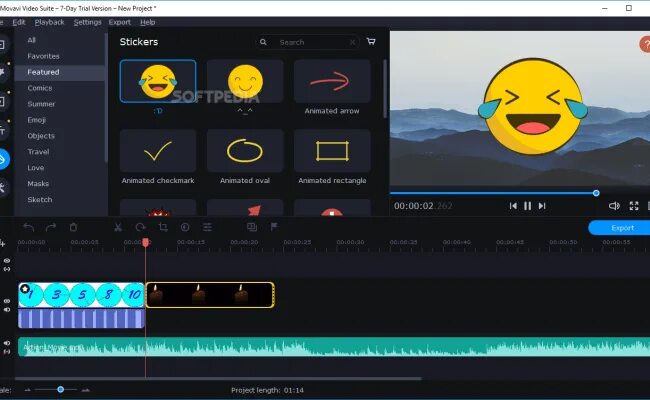Click the preview progress bar handle
The image size is (650, 400).
(596, 193)
